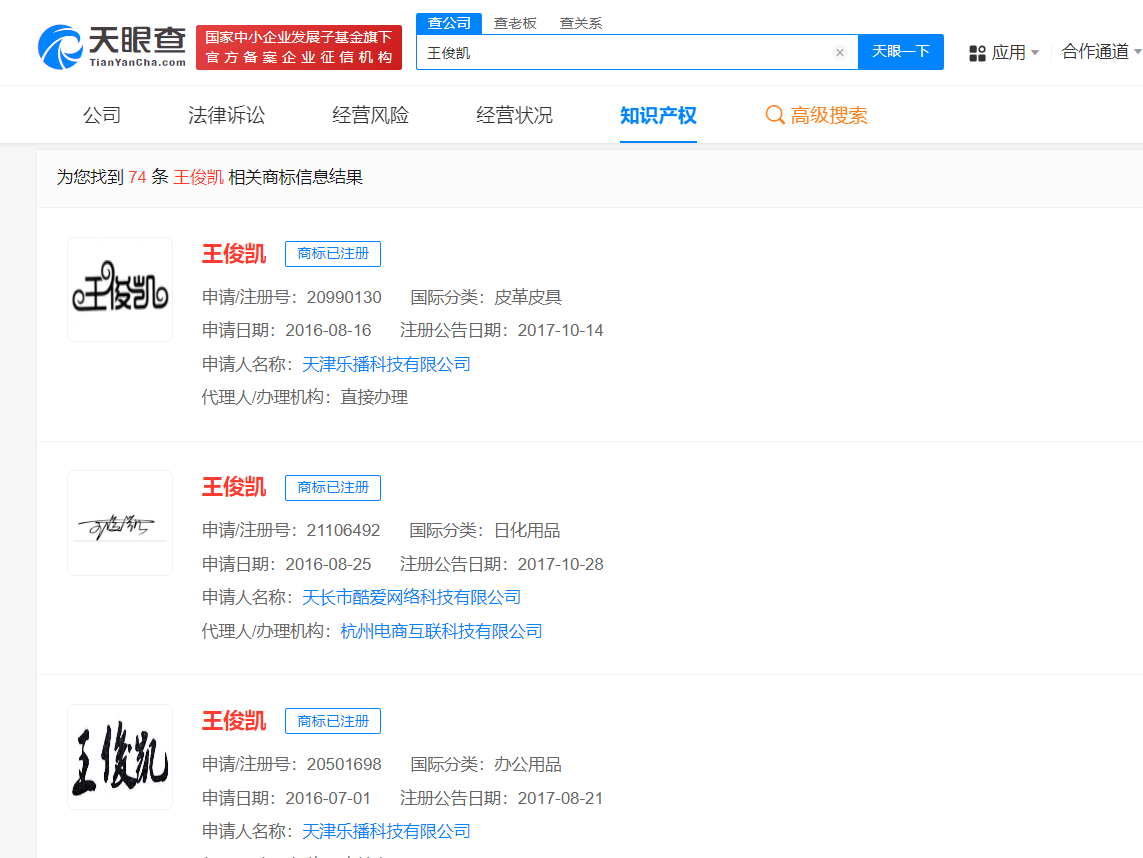
Task: Open 天津乐播科技有限公司 applicant link for 20501698
Action: coord(386,831)
